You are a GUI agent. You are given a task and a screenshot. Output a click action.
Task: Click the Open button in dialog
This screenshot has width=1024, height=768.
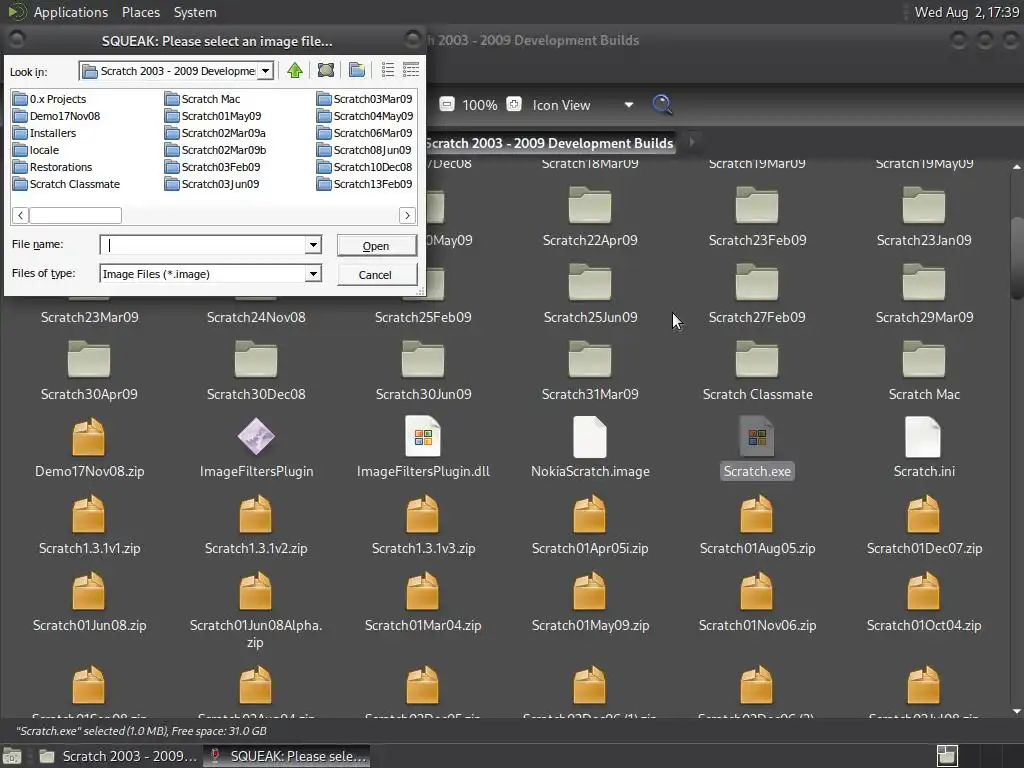click(376, 246)
